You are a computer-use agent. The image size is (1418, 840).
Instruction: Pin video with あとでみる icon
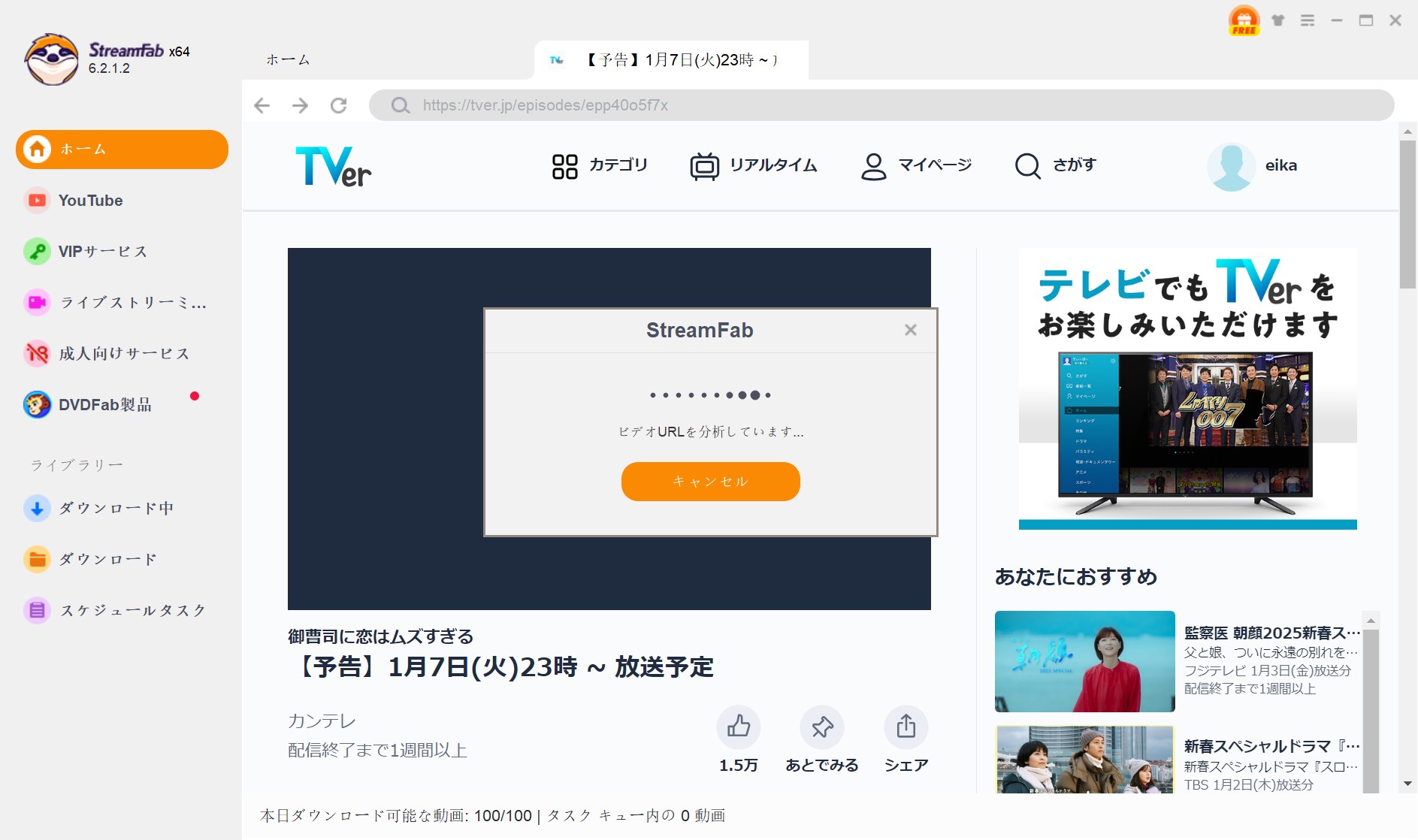pos(822,727)
